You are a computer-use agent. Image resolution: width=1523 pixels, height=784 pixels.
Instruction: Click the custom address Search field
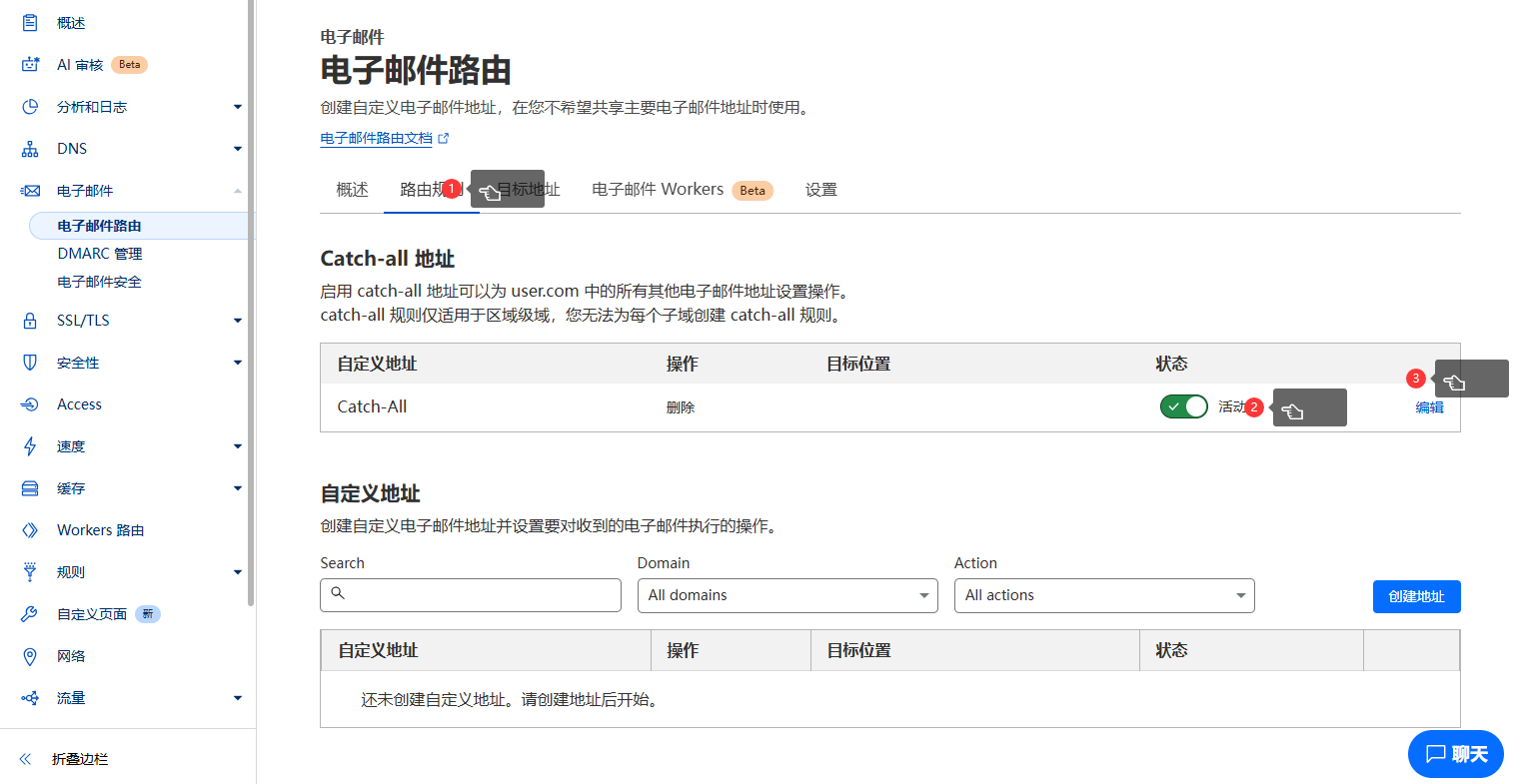pos(471,595)
